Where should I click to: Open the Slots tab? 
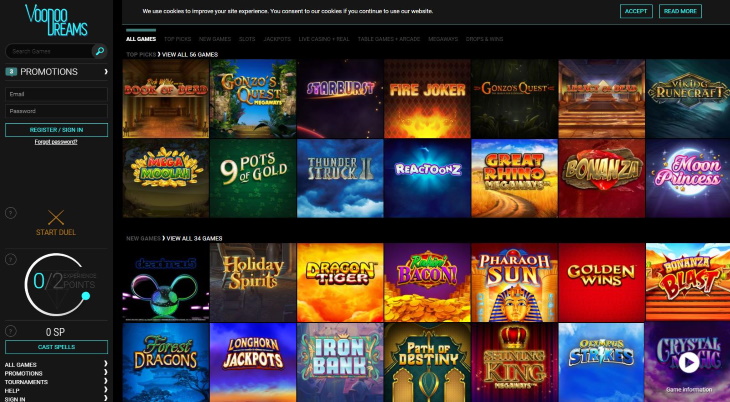247,39
